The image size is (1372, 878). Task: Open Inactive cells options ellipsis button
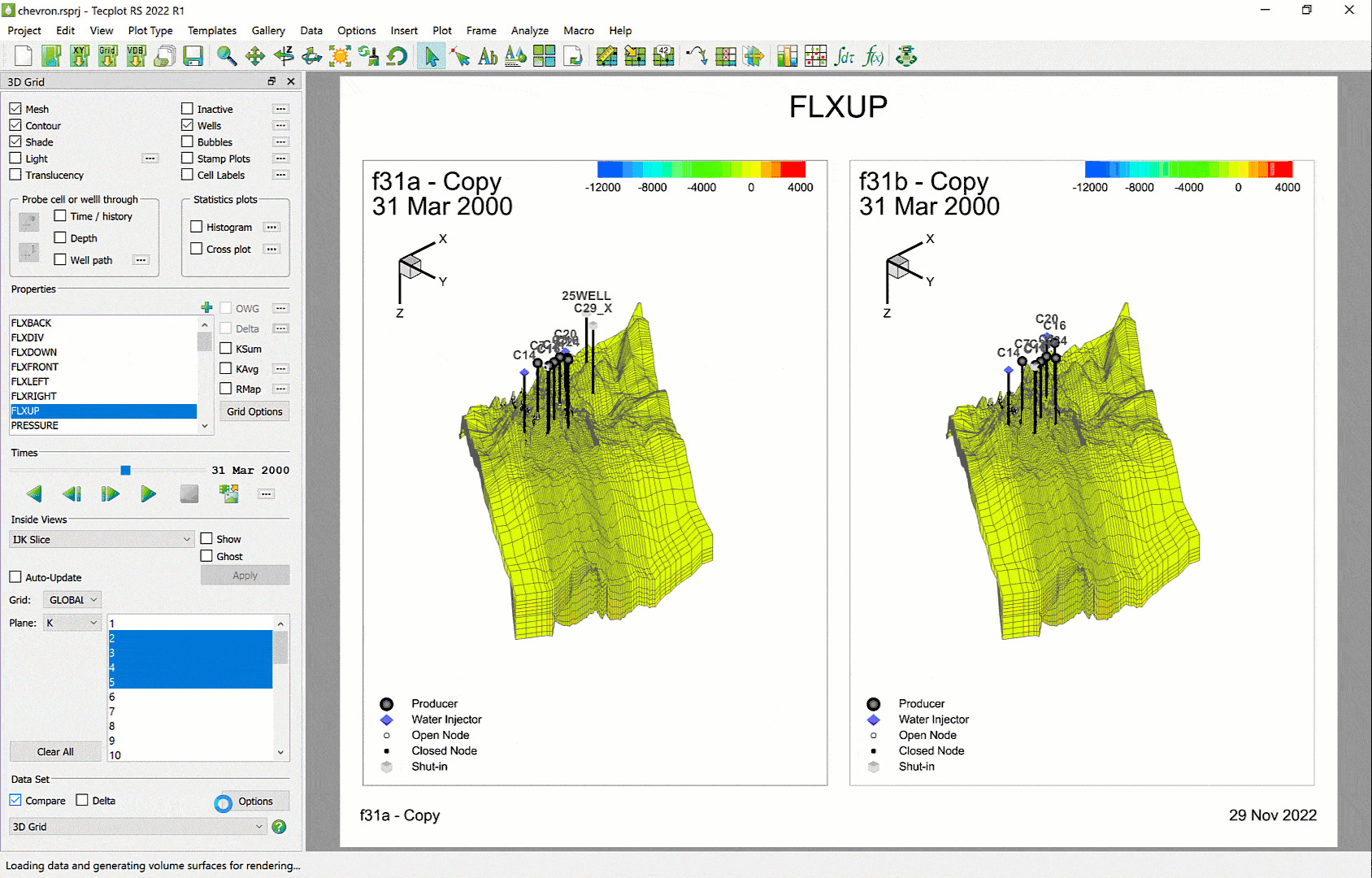point(280,109)
